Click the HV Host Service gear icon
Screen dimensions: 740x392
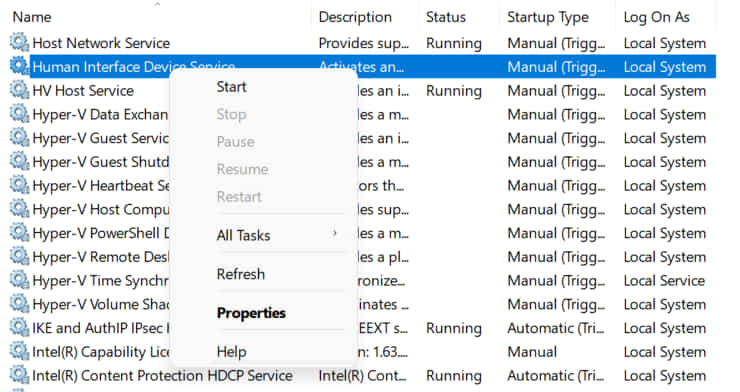19,90
